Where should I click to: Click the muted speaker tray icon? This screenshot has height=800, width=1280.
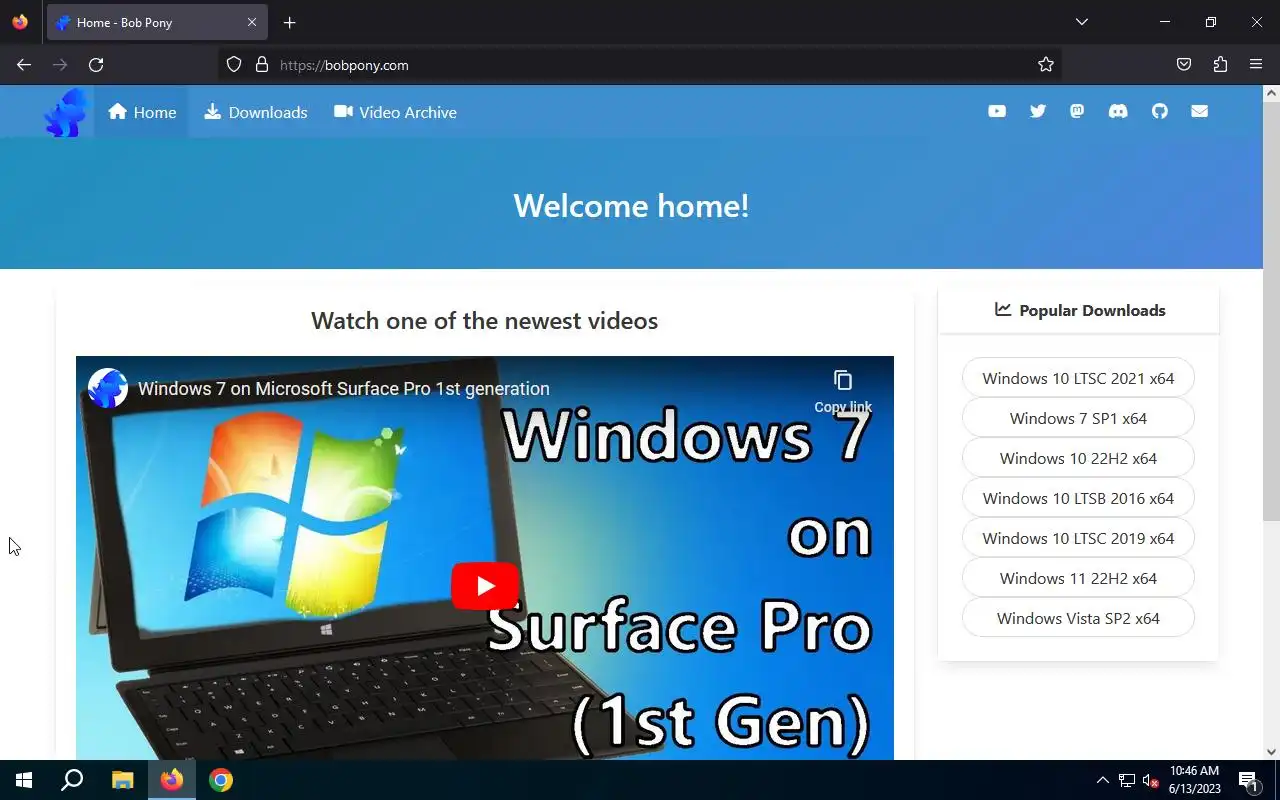click(1151, 780)
